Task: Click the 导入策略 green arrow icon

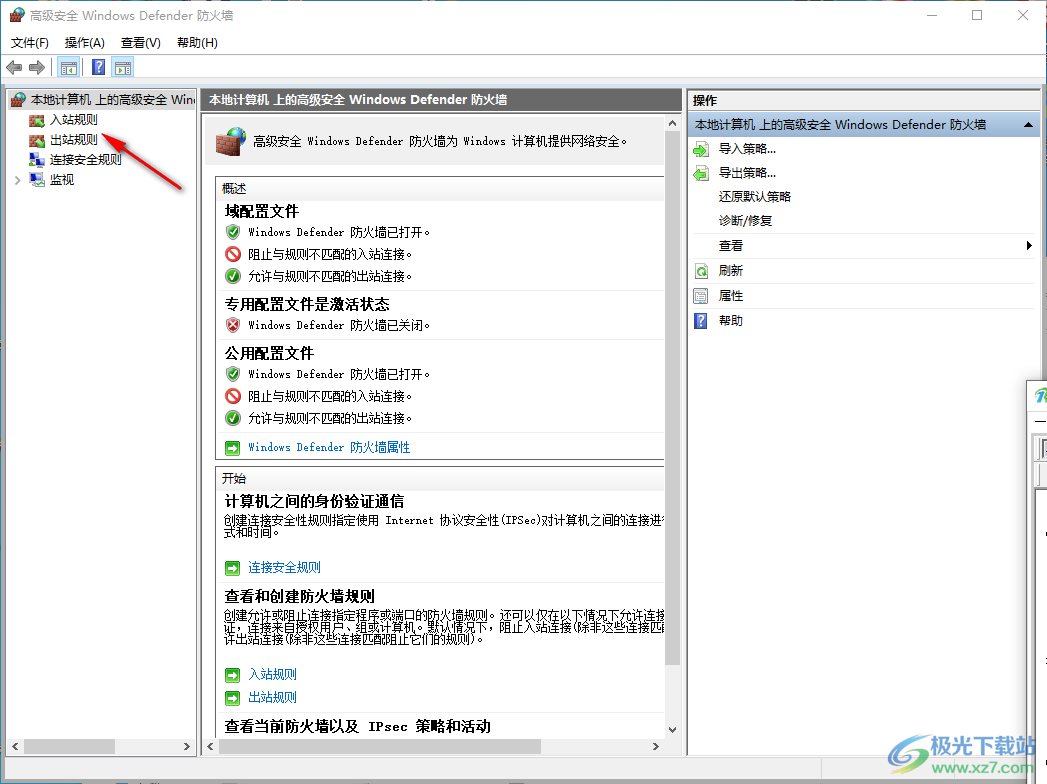Action: (x=701, y=149)
